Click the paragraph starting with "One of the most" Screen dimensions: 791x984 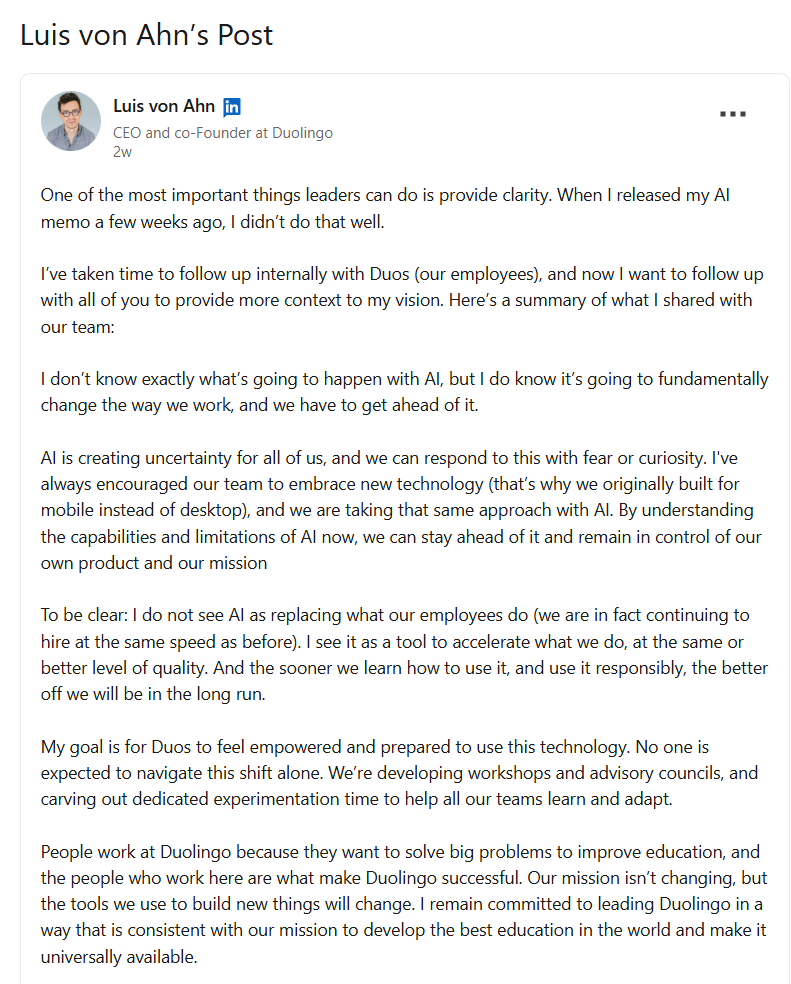400,208
